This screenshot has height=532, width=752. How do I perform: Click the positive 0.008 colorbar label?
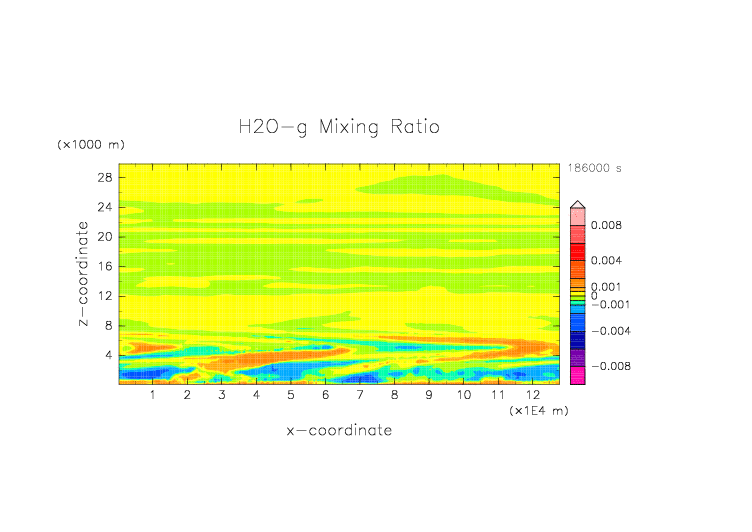click(x=606, y=226)
